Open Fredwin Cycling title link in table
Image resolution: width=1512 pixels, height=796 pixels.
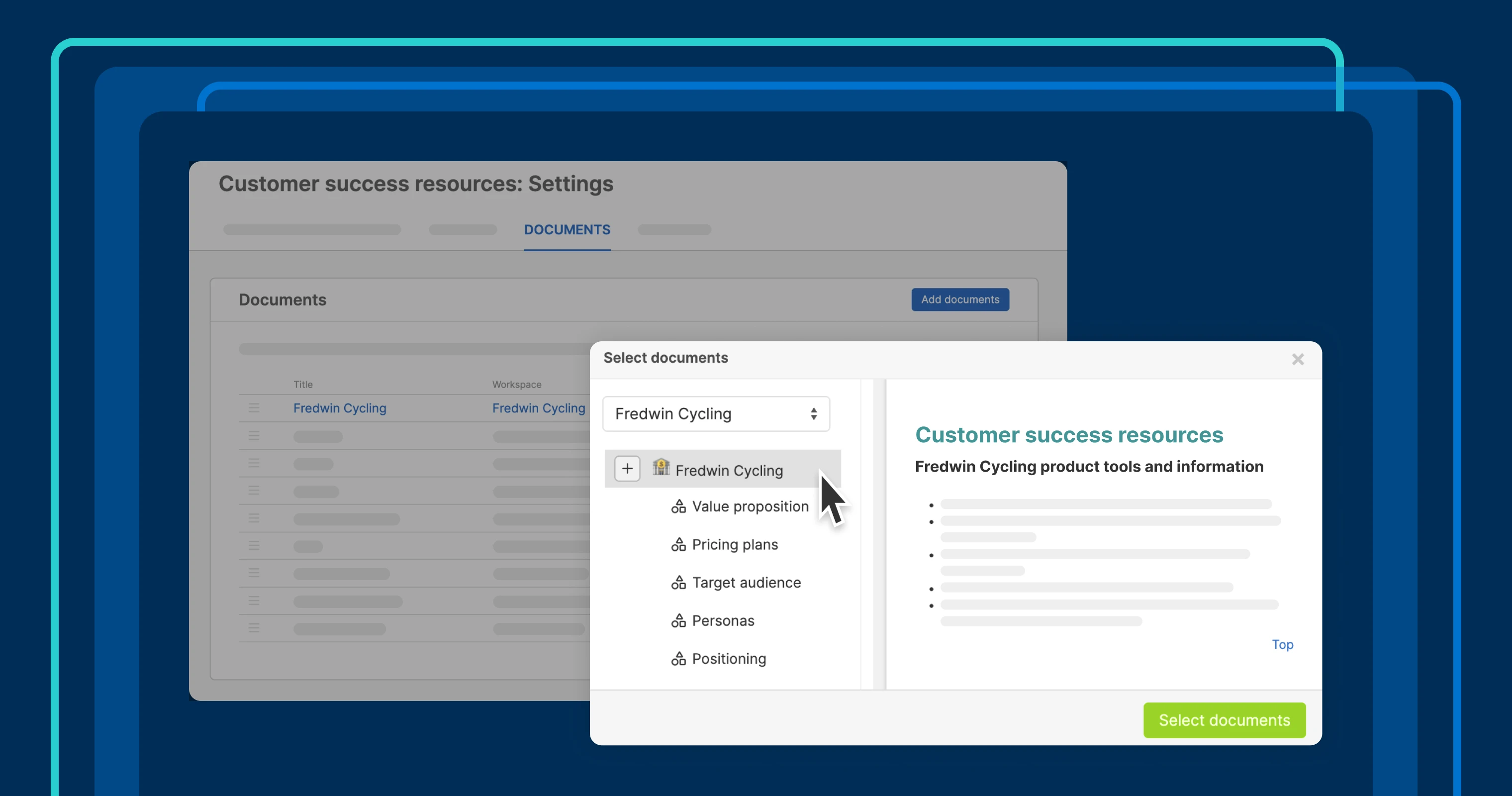coord(339,408)
